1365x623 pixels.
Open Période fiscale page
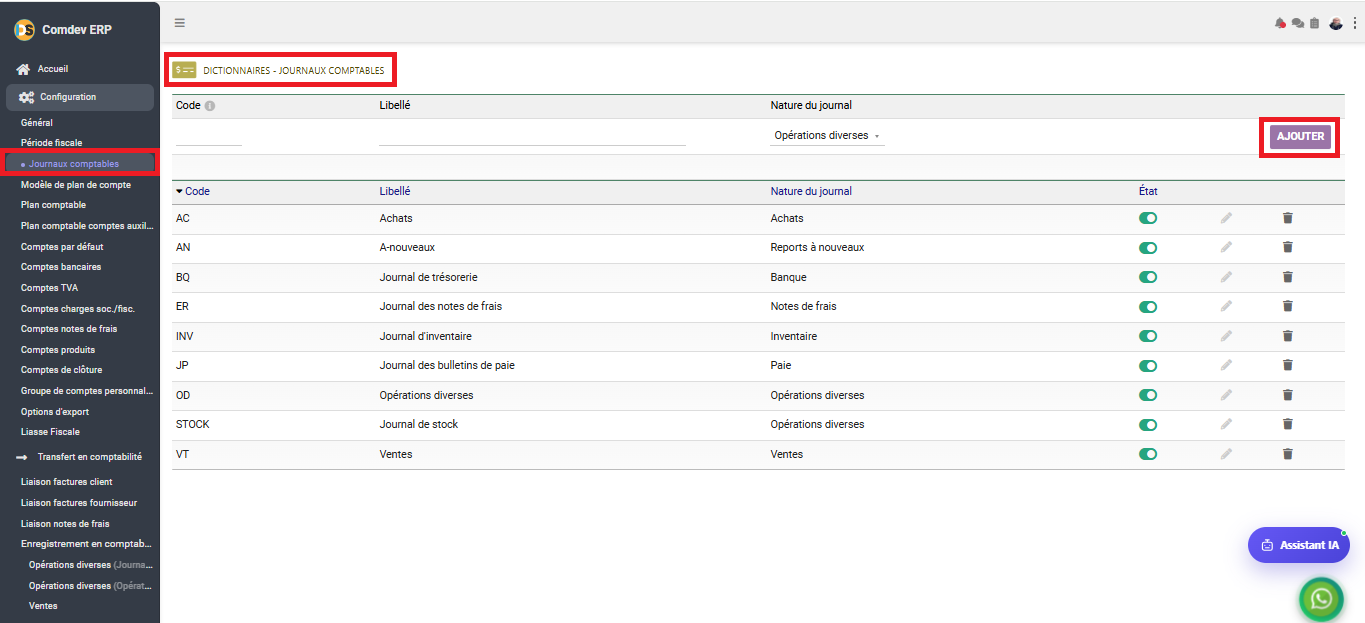52,143
